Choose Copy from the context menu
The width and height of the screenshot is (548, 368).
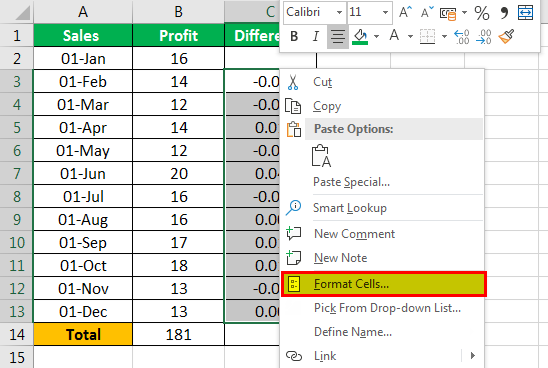point(382,106)
